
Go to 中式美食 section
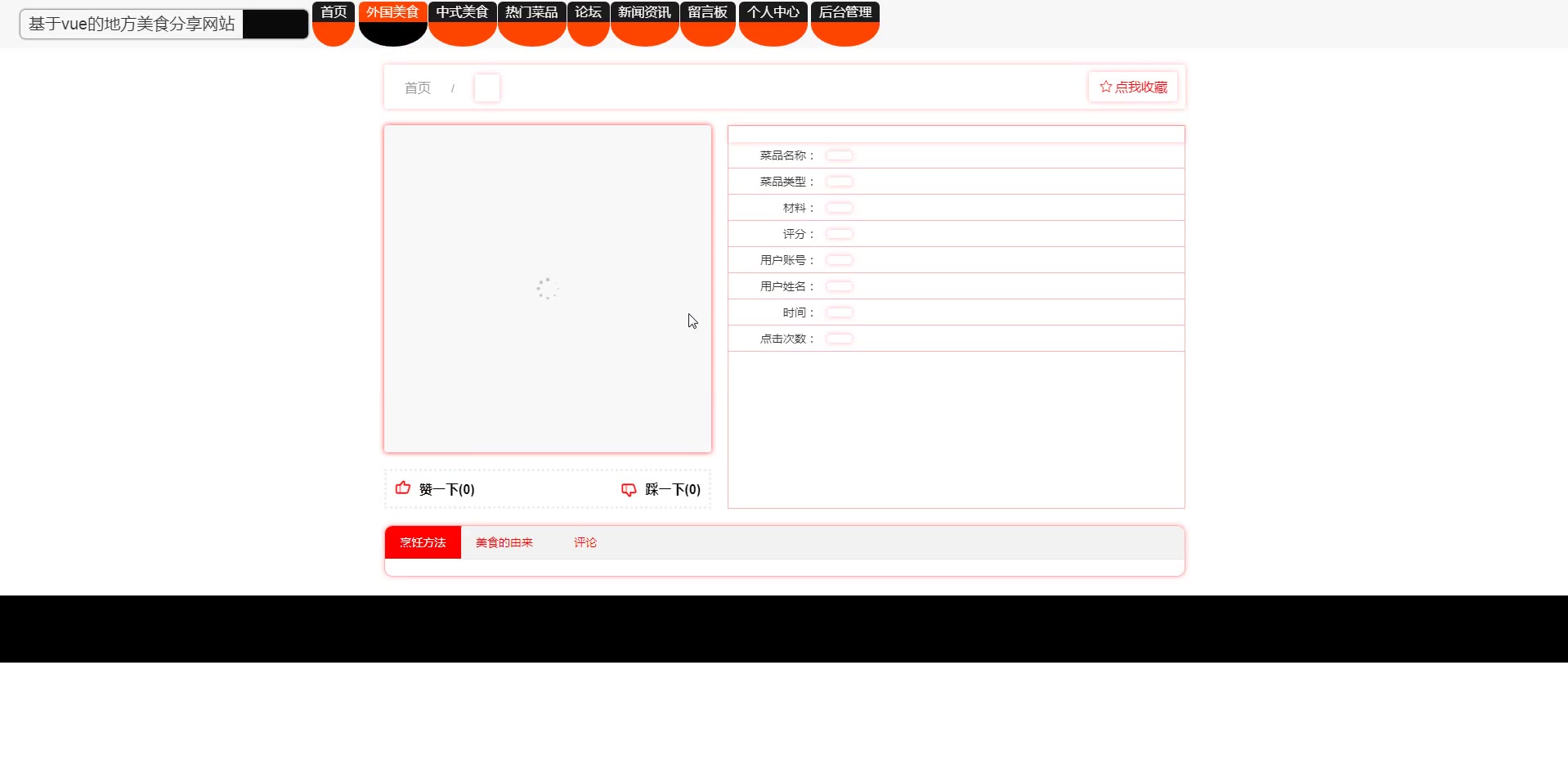point(462,23)
